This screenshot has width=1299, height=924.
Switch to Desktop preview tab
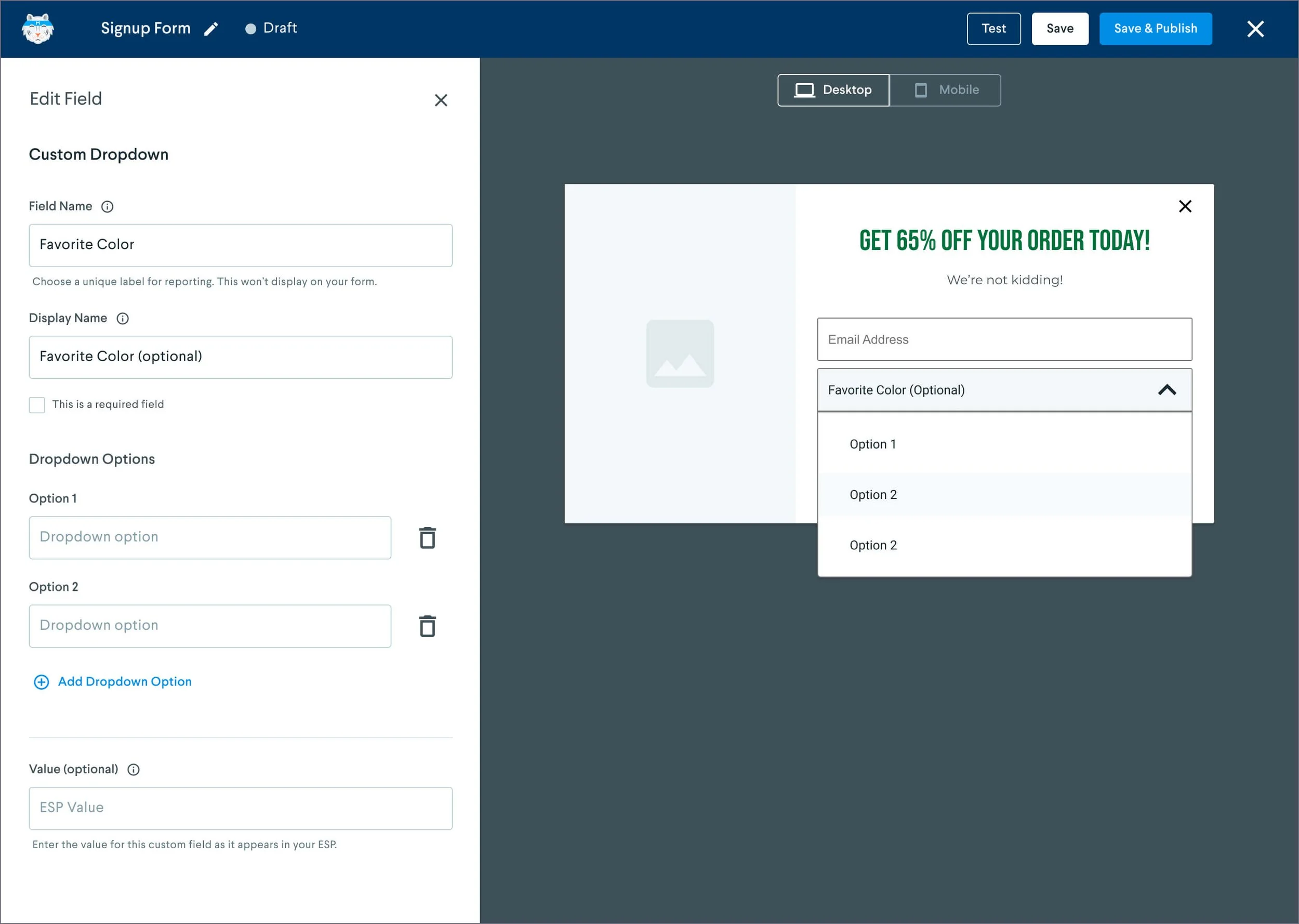[x=833, y=90]
